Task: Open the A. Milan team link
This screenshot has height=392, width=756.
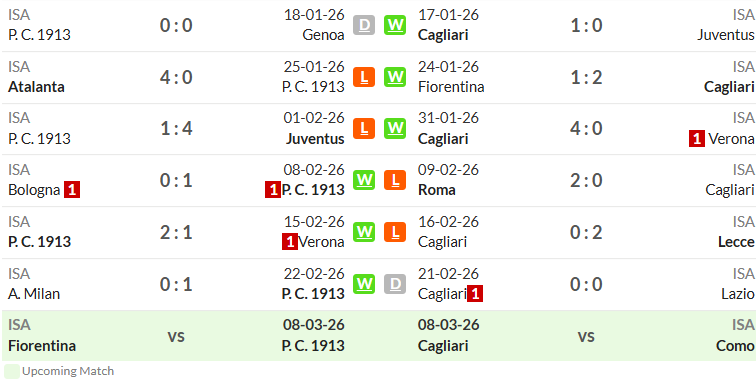Action: click(34, 294)
